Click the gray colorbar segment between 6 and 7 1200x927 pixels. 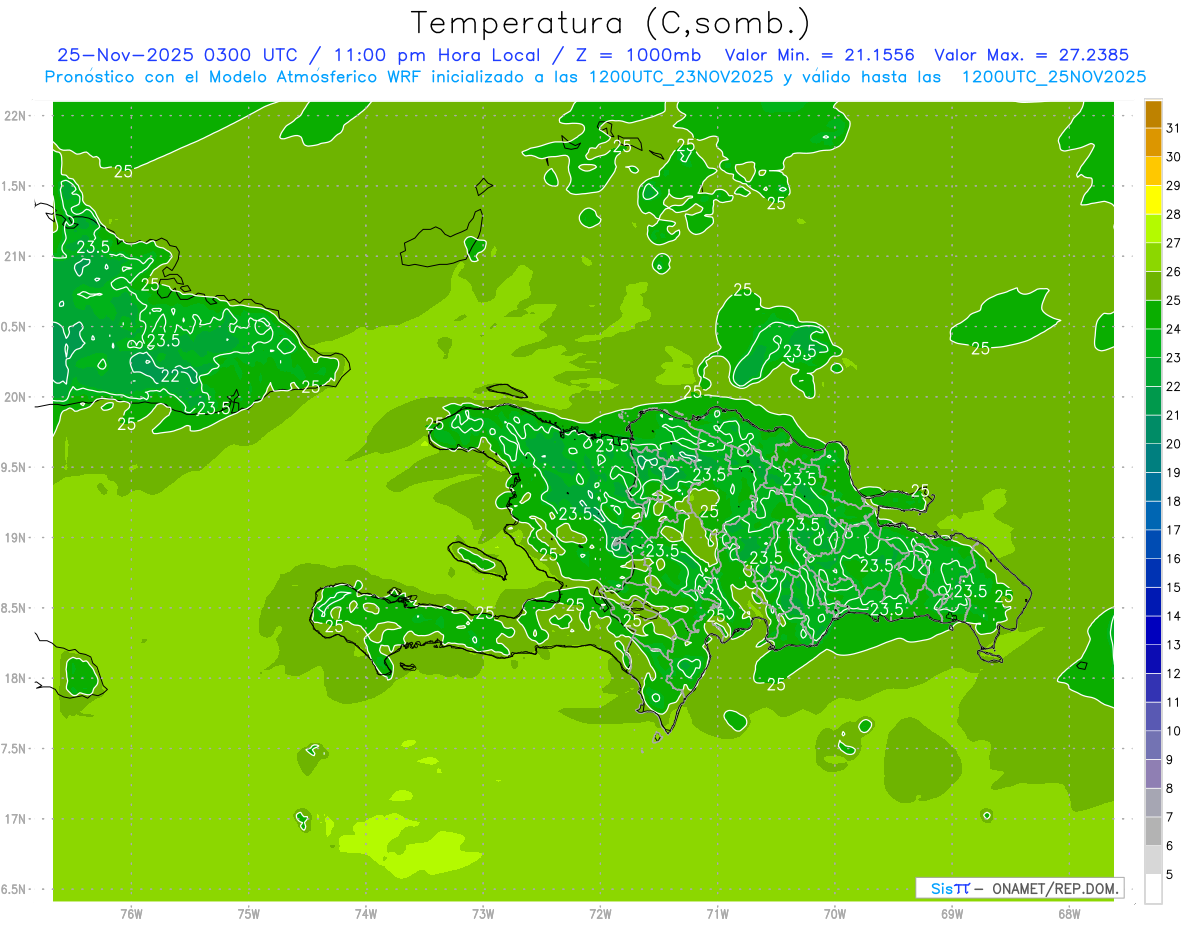click(x=1153, y=831)
